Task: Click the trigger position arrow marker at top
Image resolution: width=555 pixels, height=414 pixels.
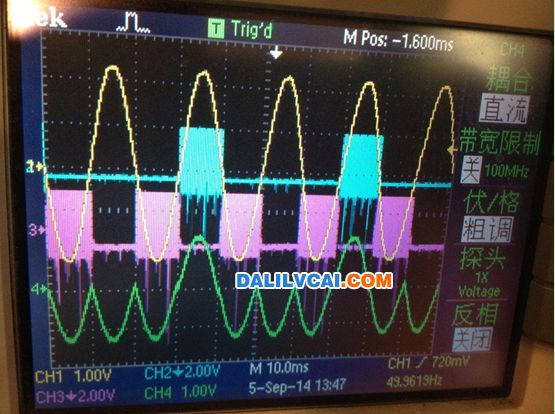Action: coord(276,53)
